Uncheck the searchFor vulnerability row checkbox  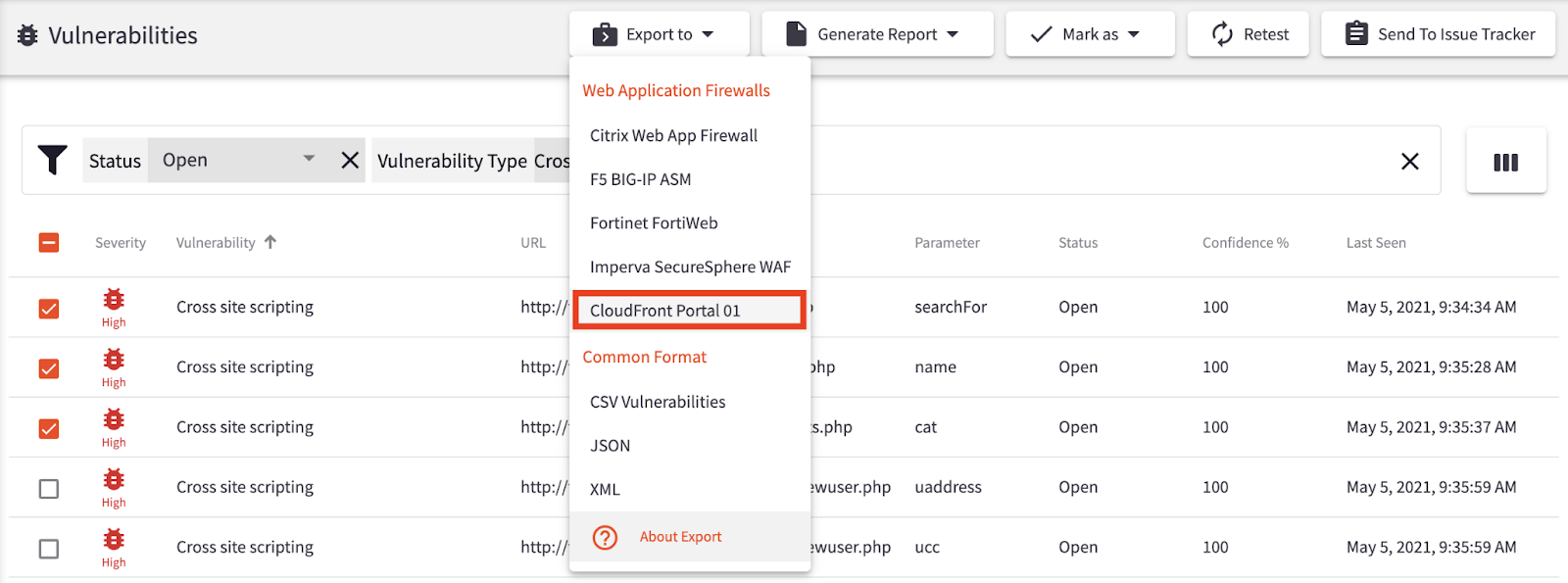point(49,309)
